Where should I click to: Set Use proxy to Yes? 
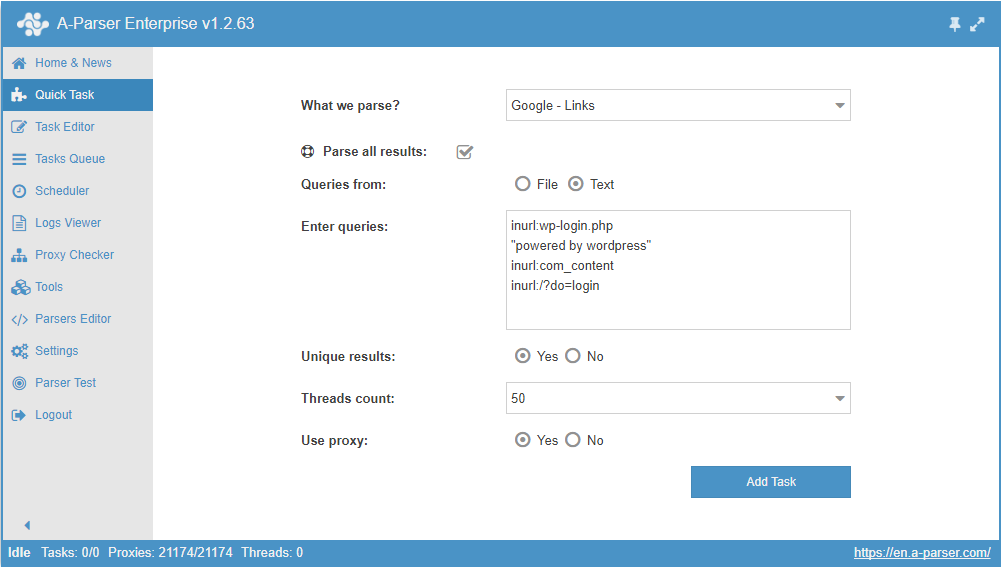coord(522,440)
